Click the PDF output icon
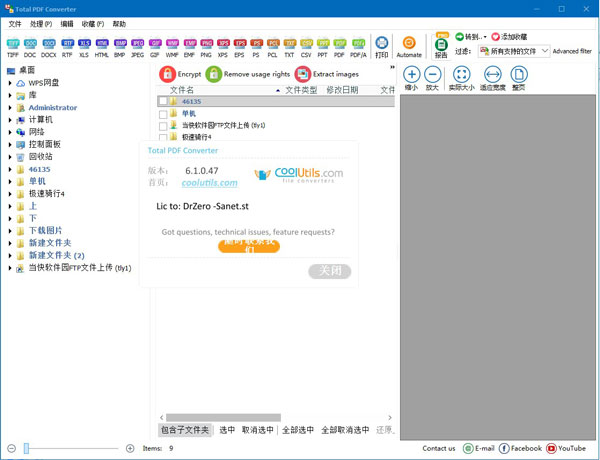 click(x=339, y=47)
